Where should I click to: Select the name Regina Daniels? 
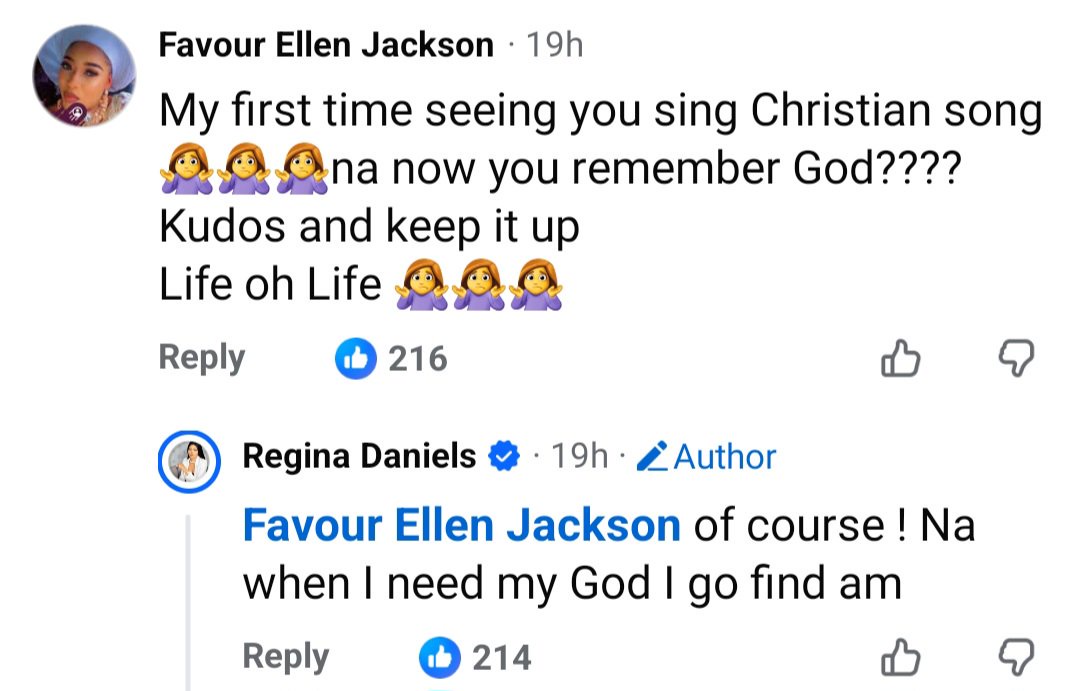(x=358, y=456)
